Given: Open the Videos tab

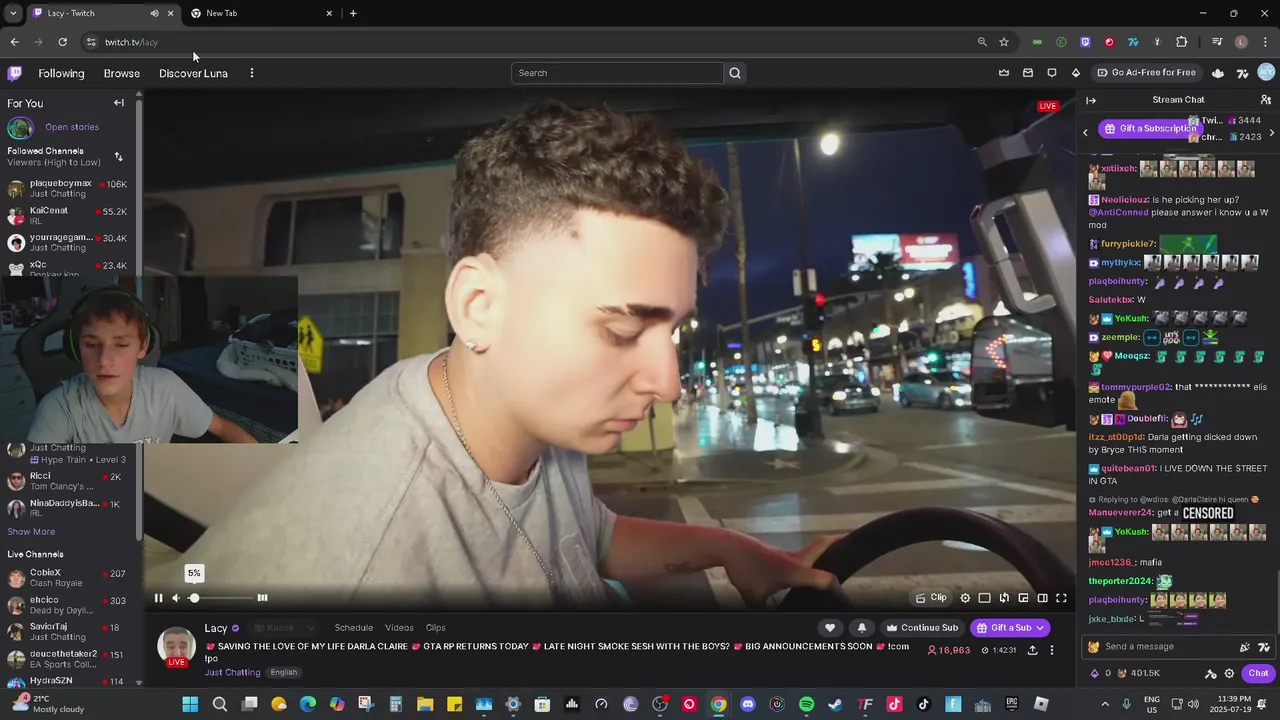Looking at the screenshot, I should click(399, 628).
